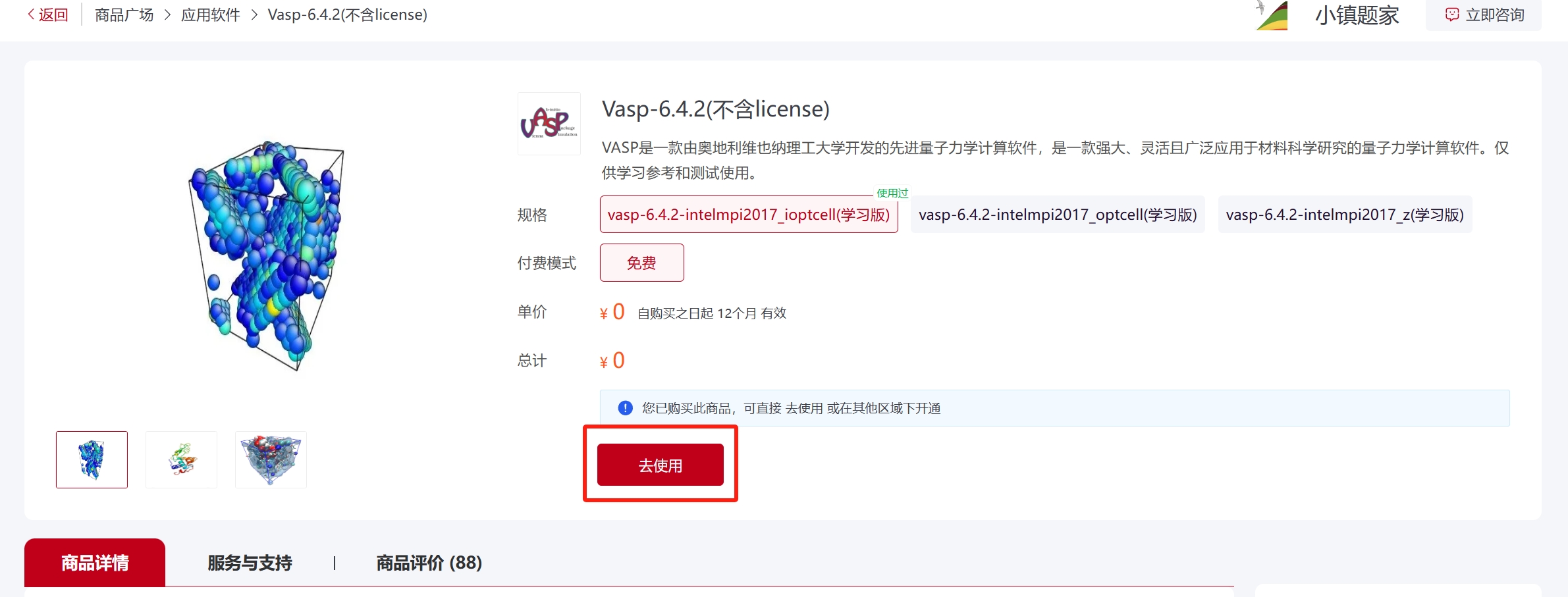Choose the vasp-6.4.2-intelmpi2017_optcell(学习版) spec
The width and height of the screenshot is (1568, 597).
(1057, 215)
